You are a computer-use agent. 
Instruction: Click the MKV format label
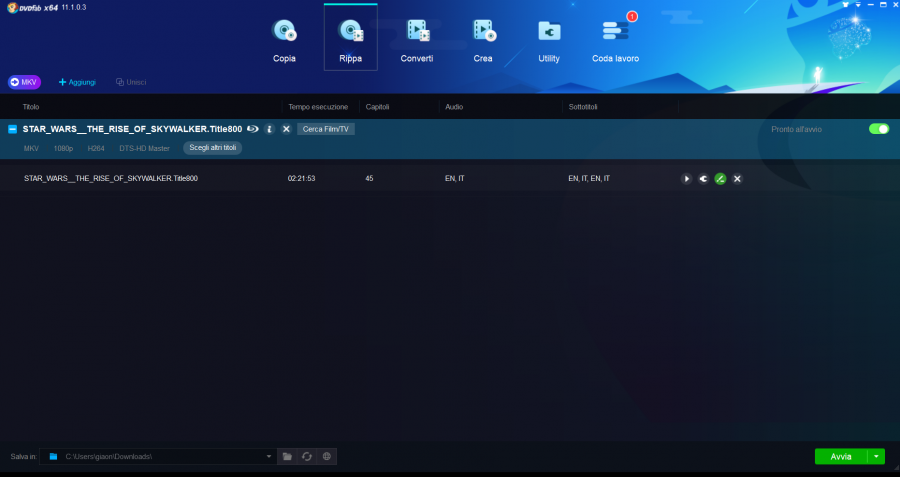click(x=32, y=148)
